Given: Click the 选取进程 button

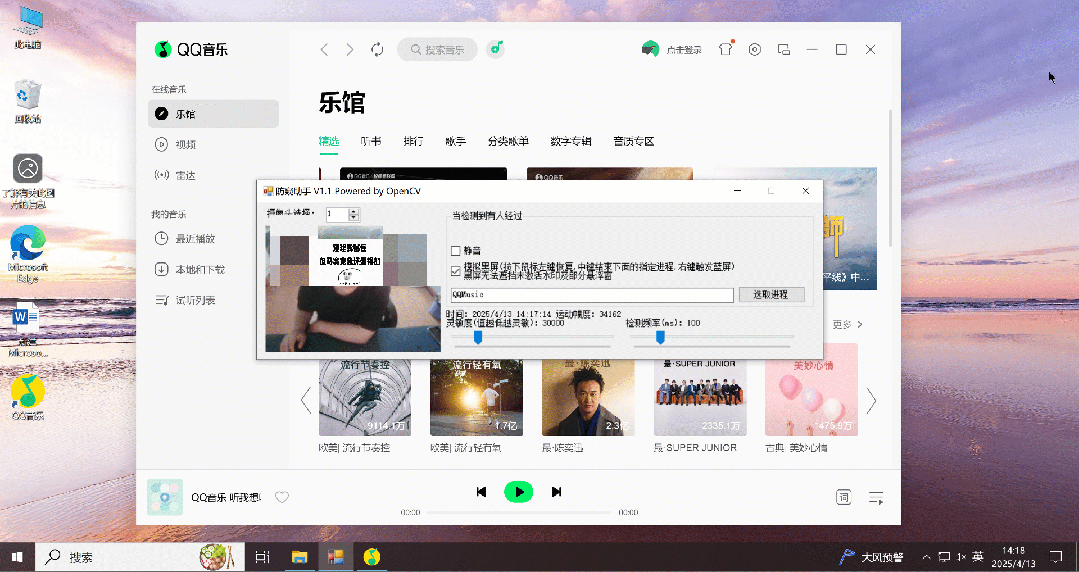Looking at the screenshot, I should click(x=771, y=295).
